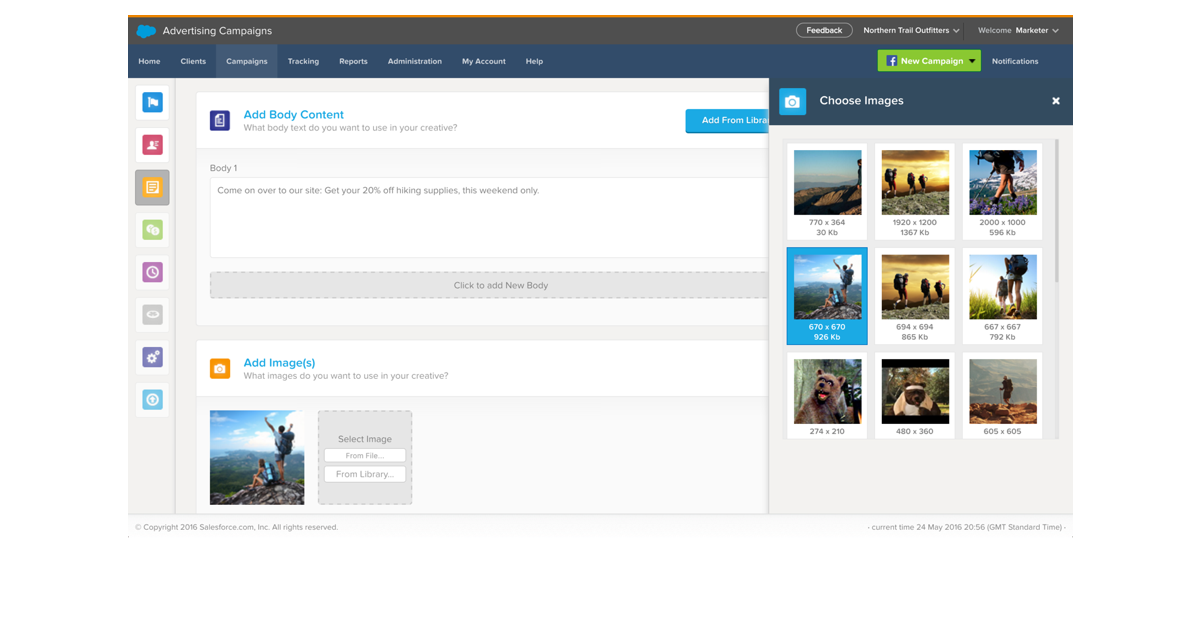Expand the Northern Trail Outfitters dropdown
The image size is (1200, 640).
pyautogui.click(x=911, y=31)
